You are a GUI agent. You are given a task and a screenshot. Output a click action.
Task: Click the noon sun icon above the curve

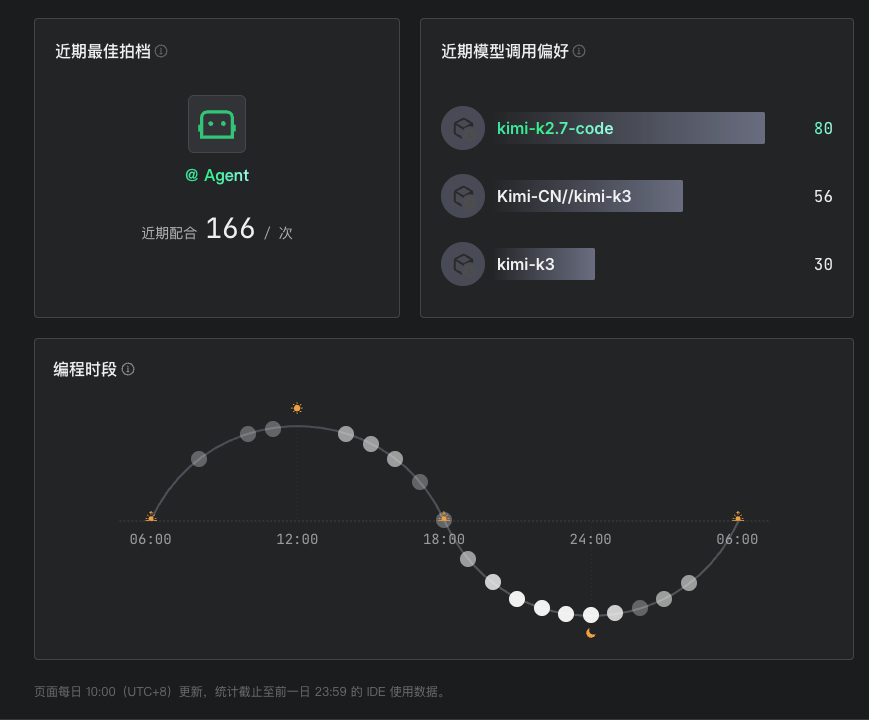click(x=297, y=408)
